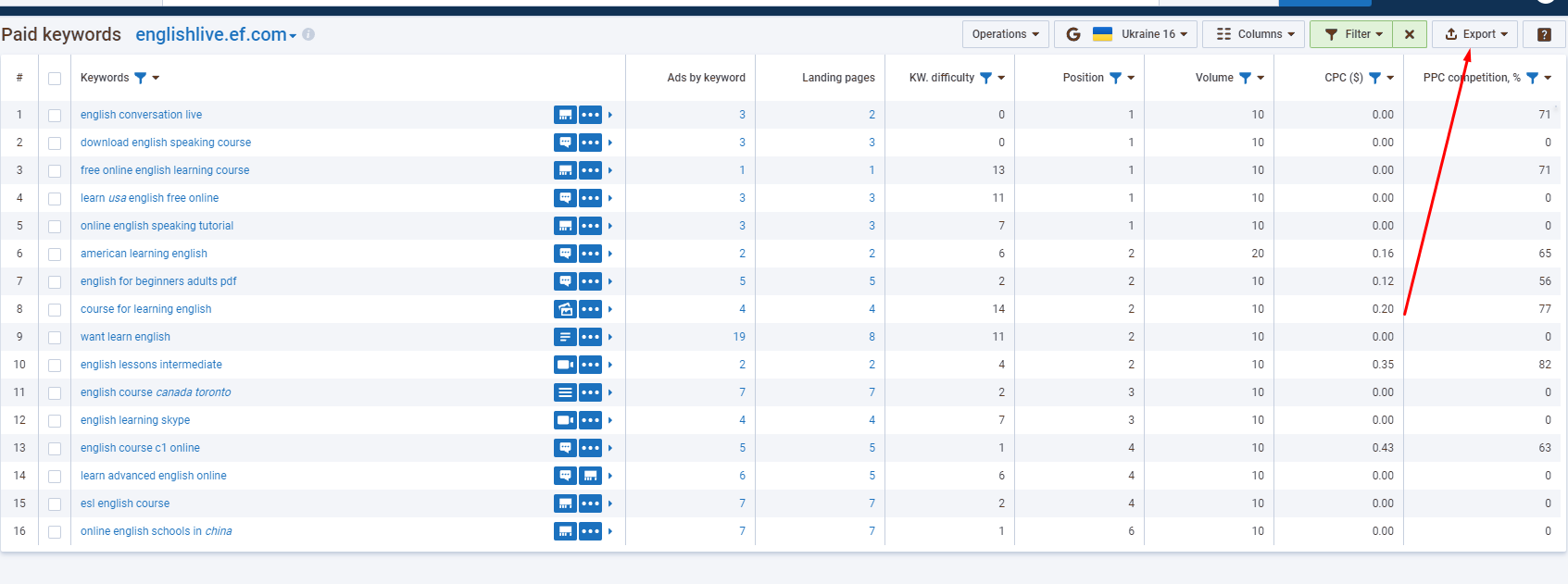The width and height of the screenshot is (1568, 584).
Task: Open more options for download english speaking course
Action: [591, 143]
